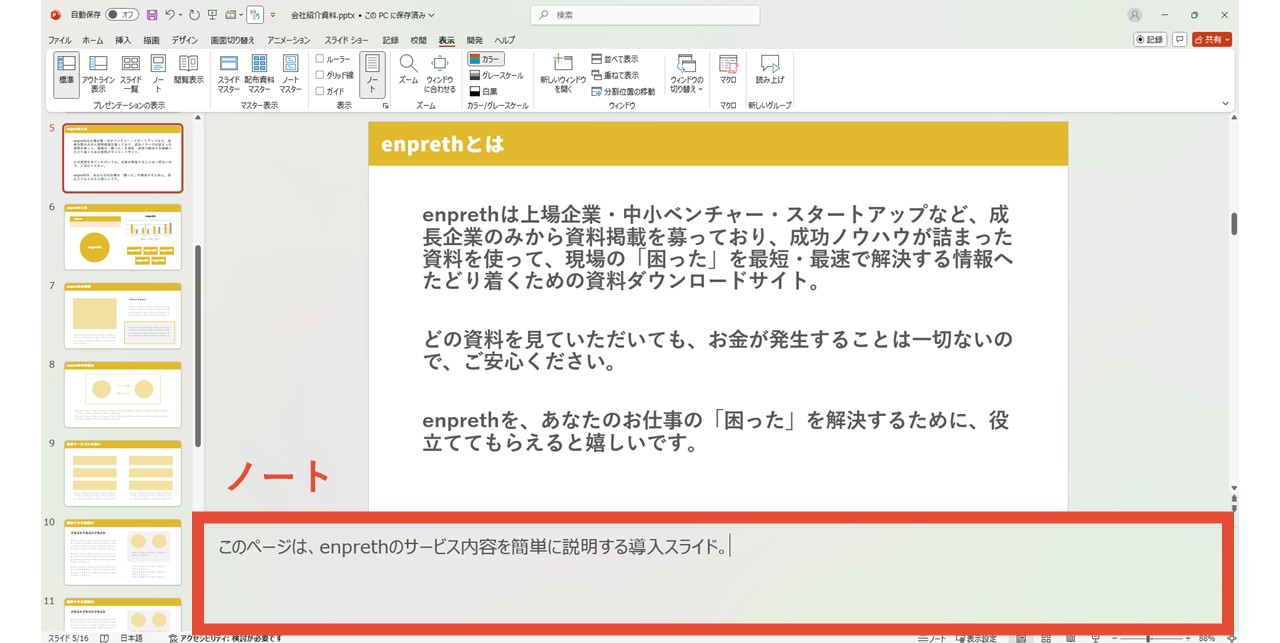The width and height of the screenshot is (1280, 643).
Task: Open the ファイル file tab
Action: (60, 40)
